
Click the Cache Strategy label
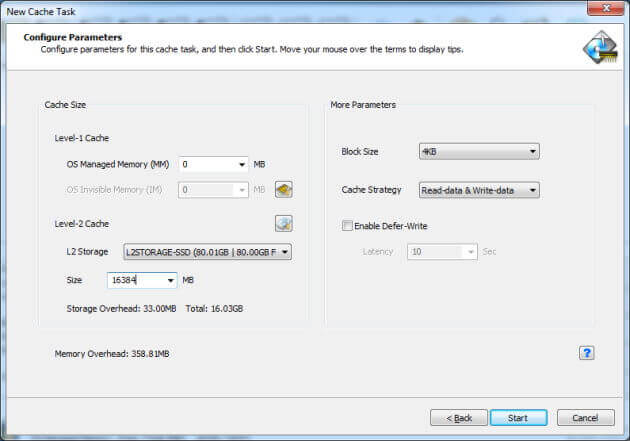(371, 190)
